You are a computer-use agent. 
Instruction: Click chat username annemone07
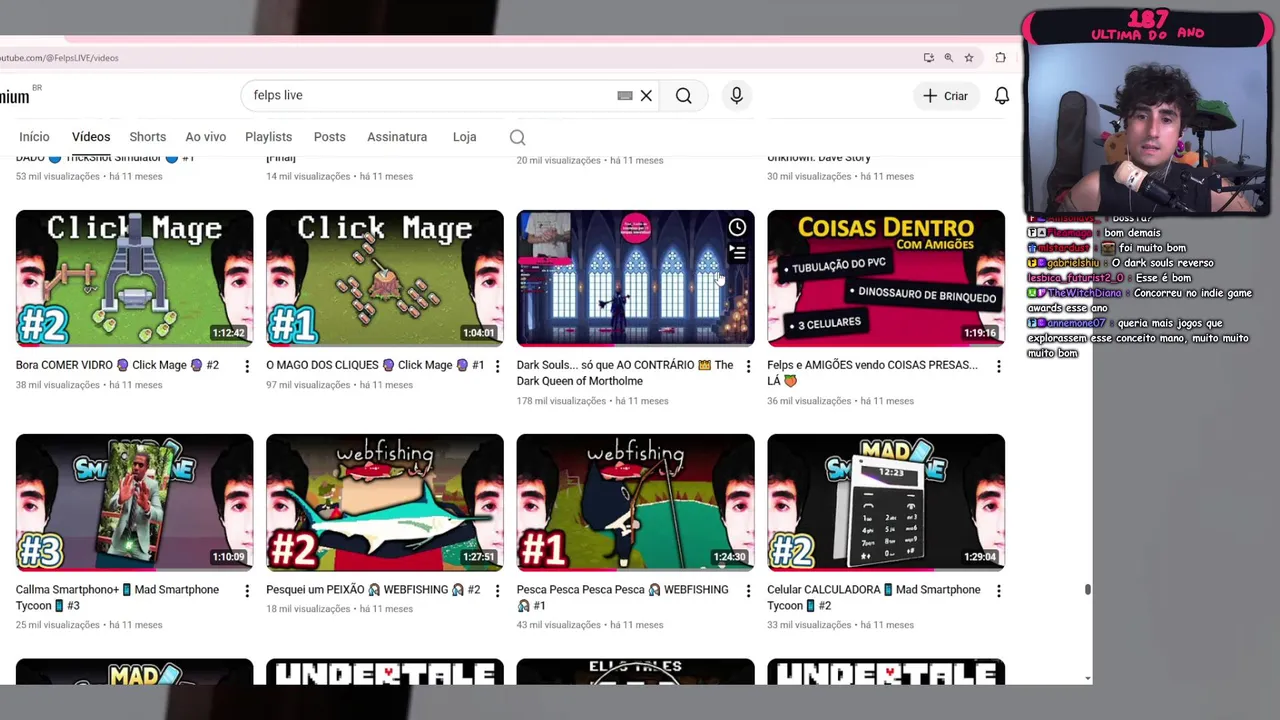(x=1076, y=323)
